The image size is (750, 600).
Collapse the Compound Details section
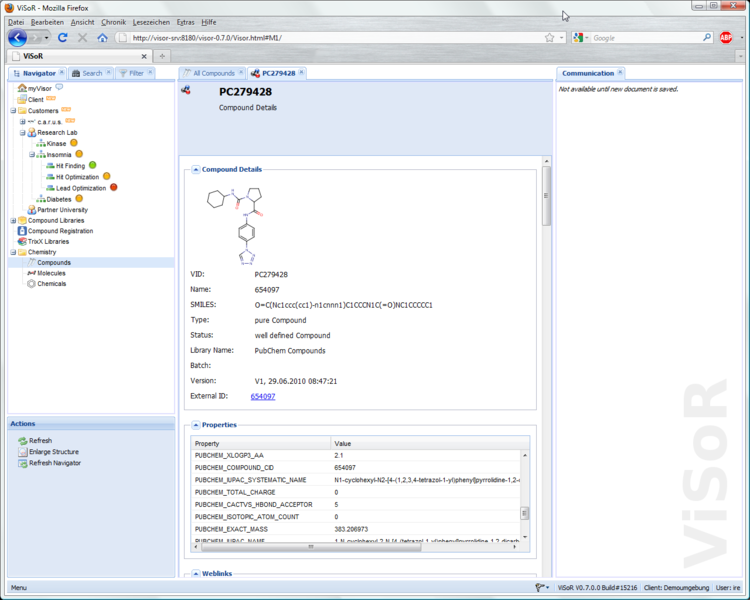point(196,169)
